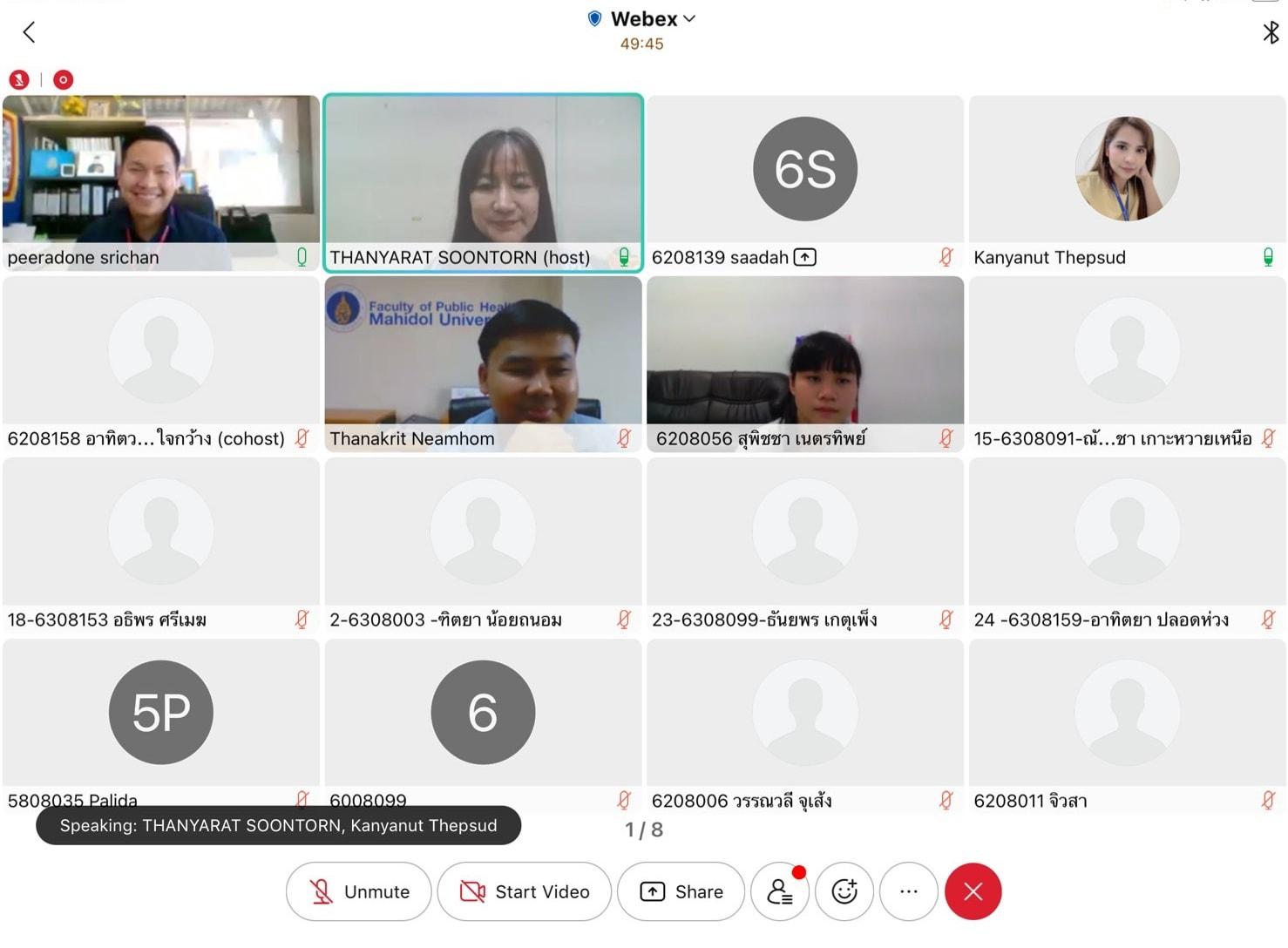Select the 23-6308099 participant tile
Image resolution: width=1288 pixels, height=948 pixels.
pos(805,545)
